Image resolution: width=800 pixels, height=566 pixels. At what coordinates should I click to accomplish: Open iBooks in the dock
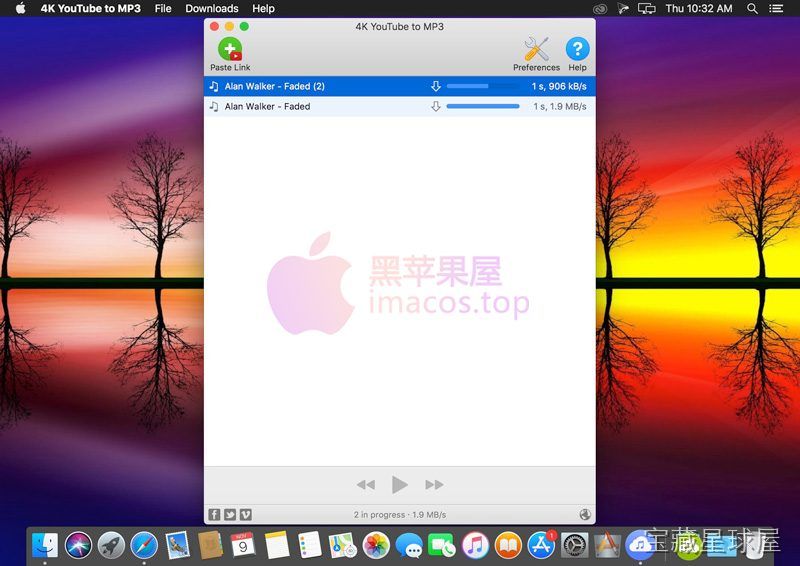(x=508, y=545)
